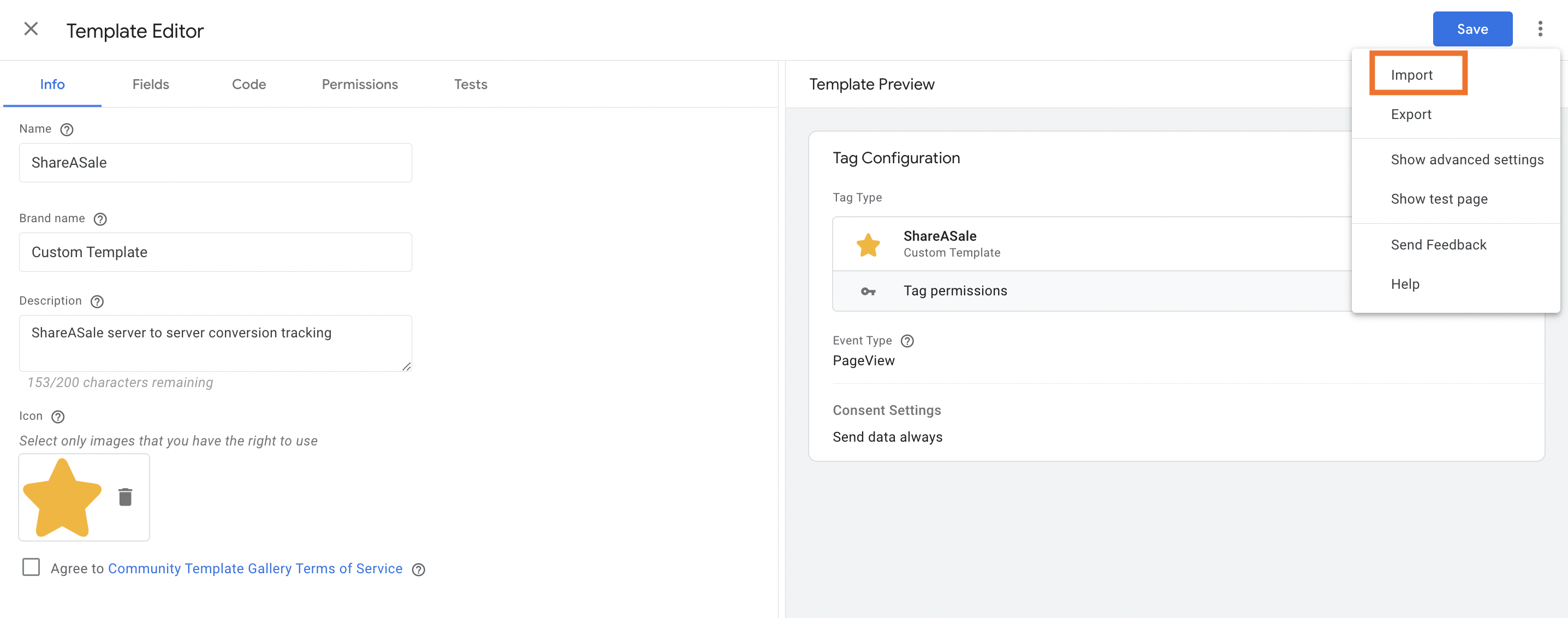Click the large star icon thumbnail
This screenshot has height=618, width=1568.
[62, 497]
